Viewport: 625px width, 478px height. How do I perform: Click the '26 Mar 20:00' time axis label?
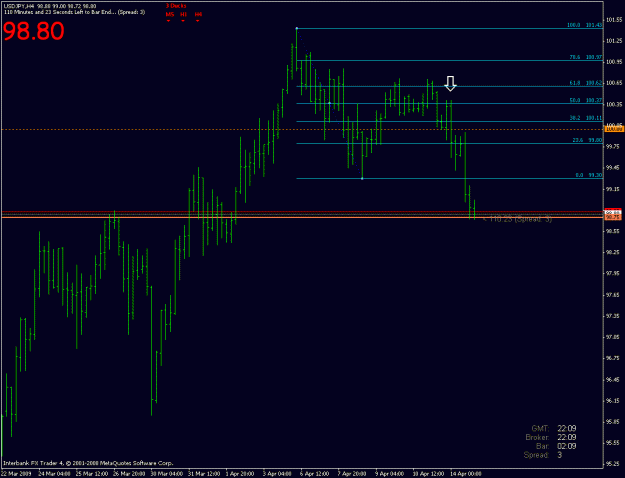[129, 474]
